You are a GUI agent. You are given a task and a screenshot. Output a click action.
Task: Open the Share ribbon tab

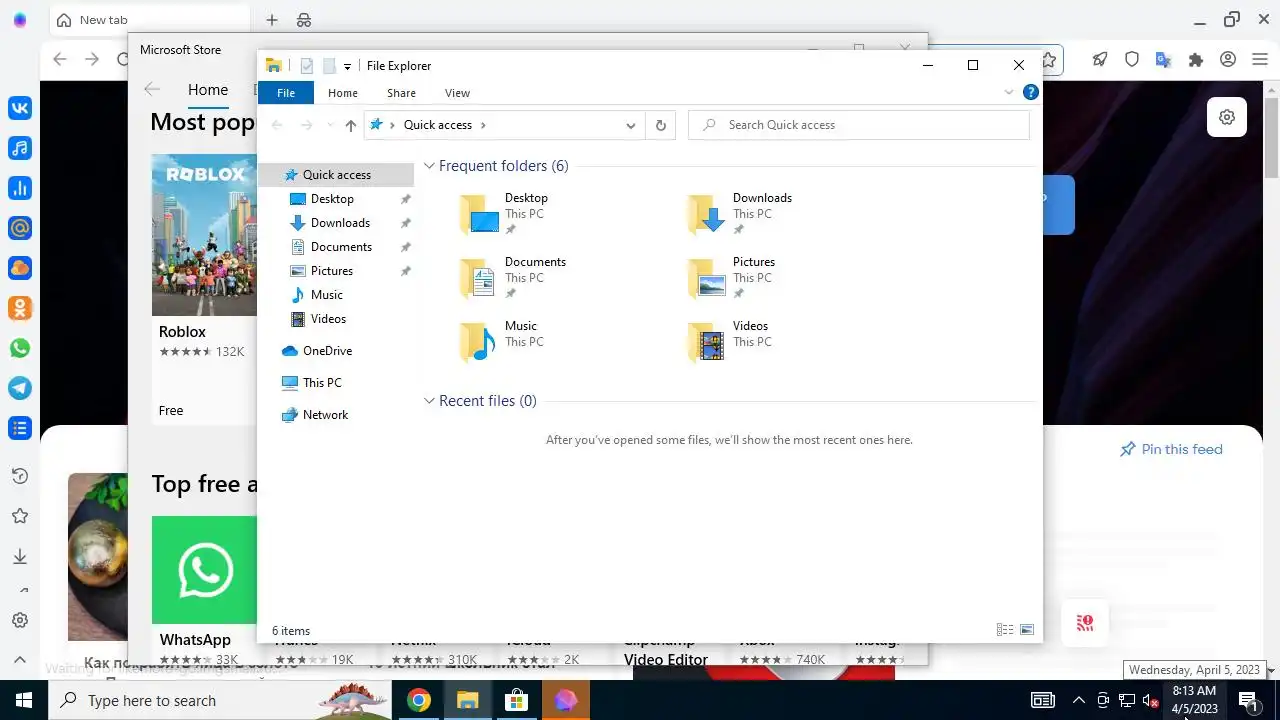[401, 93]
